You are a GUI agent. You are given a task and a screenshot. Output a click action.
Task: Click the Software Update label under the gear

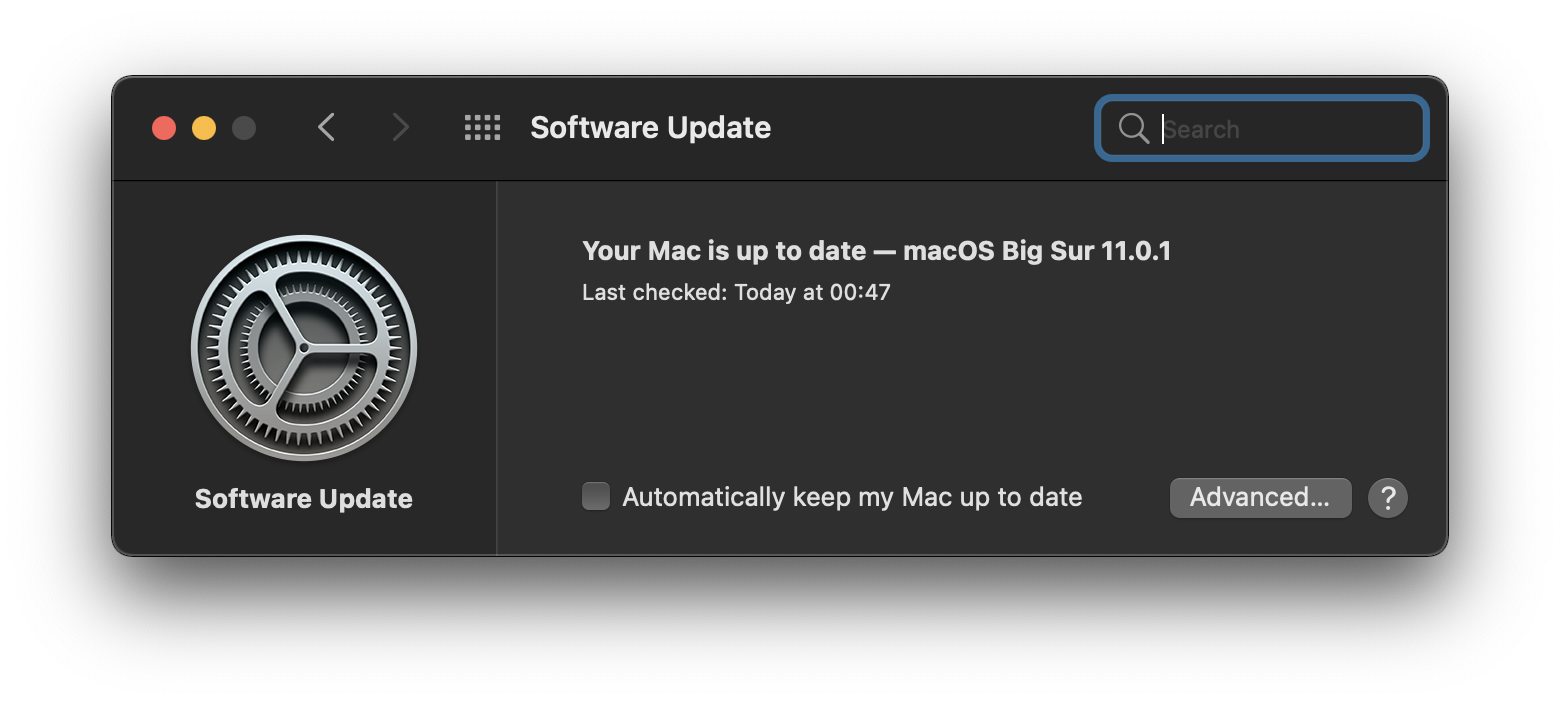pos(304,499)
